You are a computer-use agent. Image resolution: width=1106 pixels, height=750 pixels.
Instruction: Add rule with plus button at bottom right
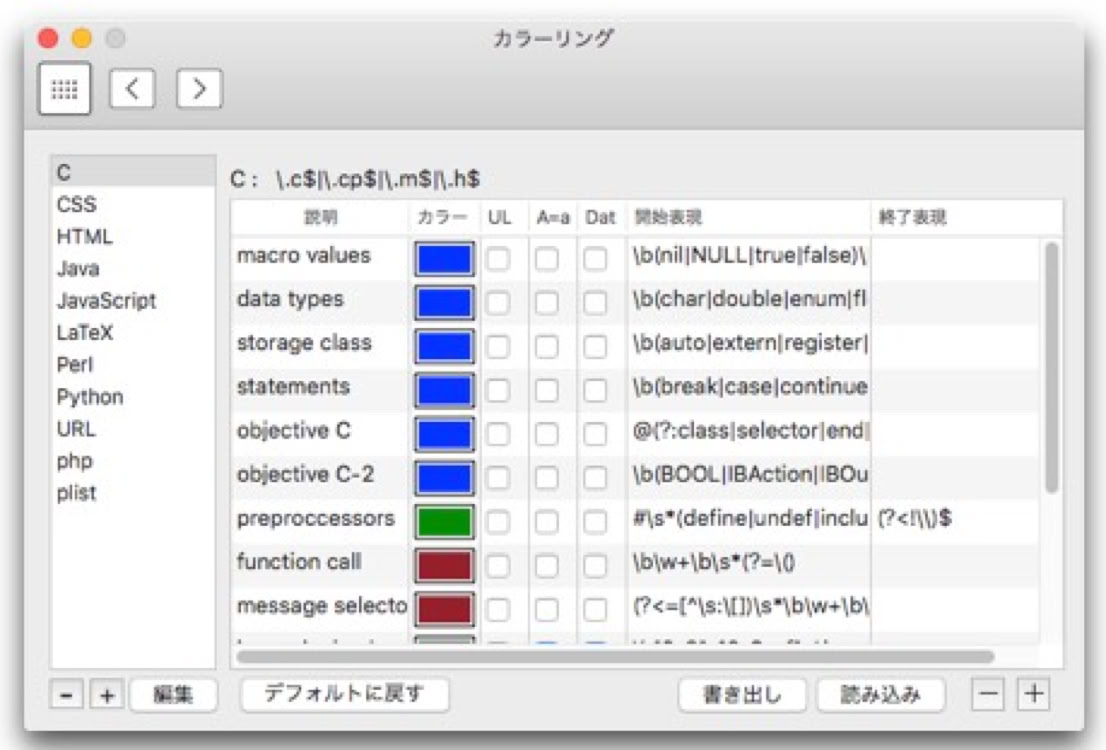coord(1035,694)
